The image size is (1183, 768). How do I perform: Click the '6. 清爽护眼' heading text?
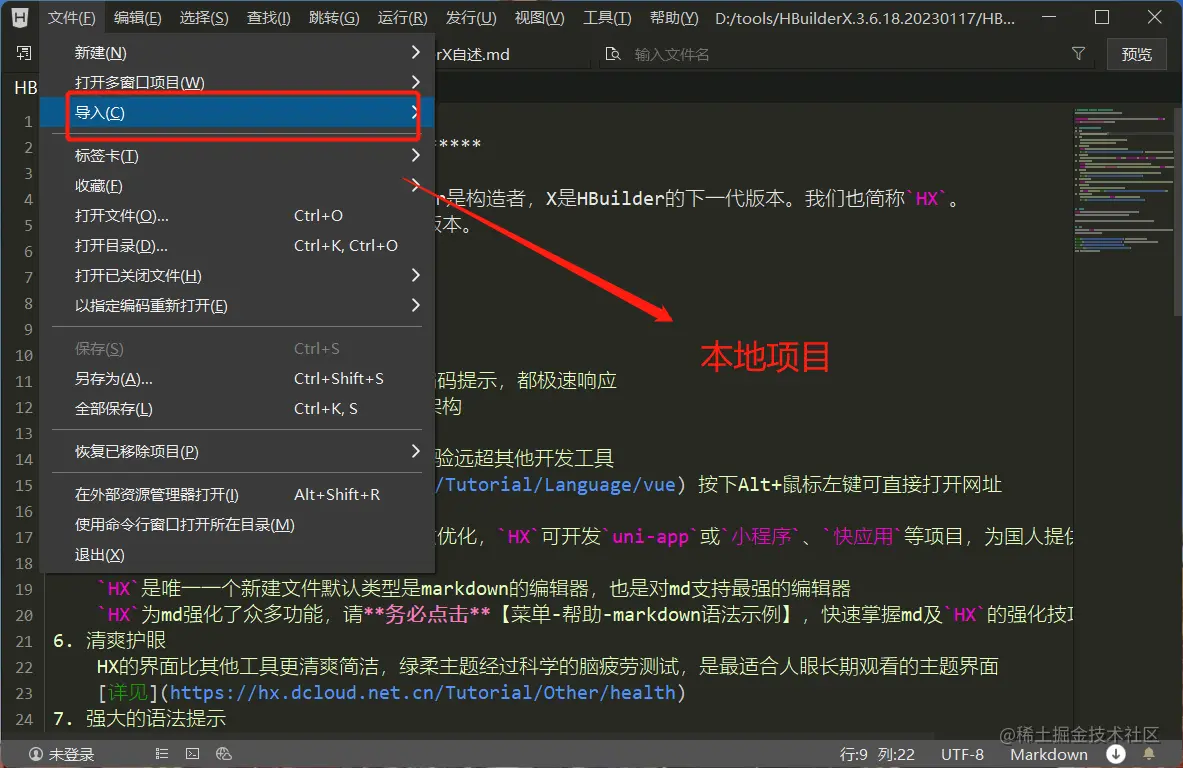coord(109,641)
